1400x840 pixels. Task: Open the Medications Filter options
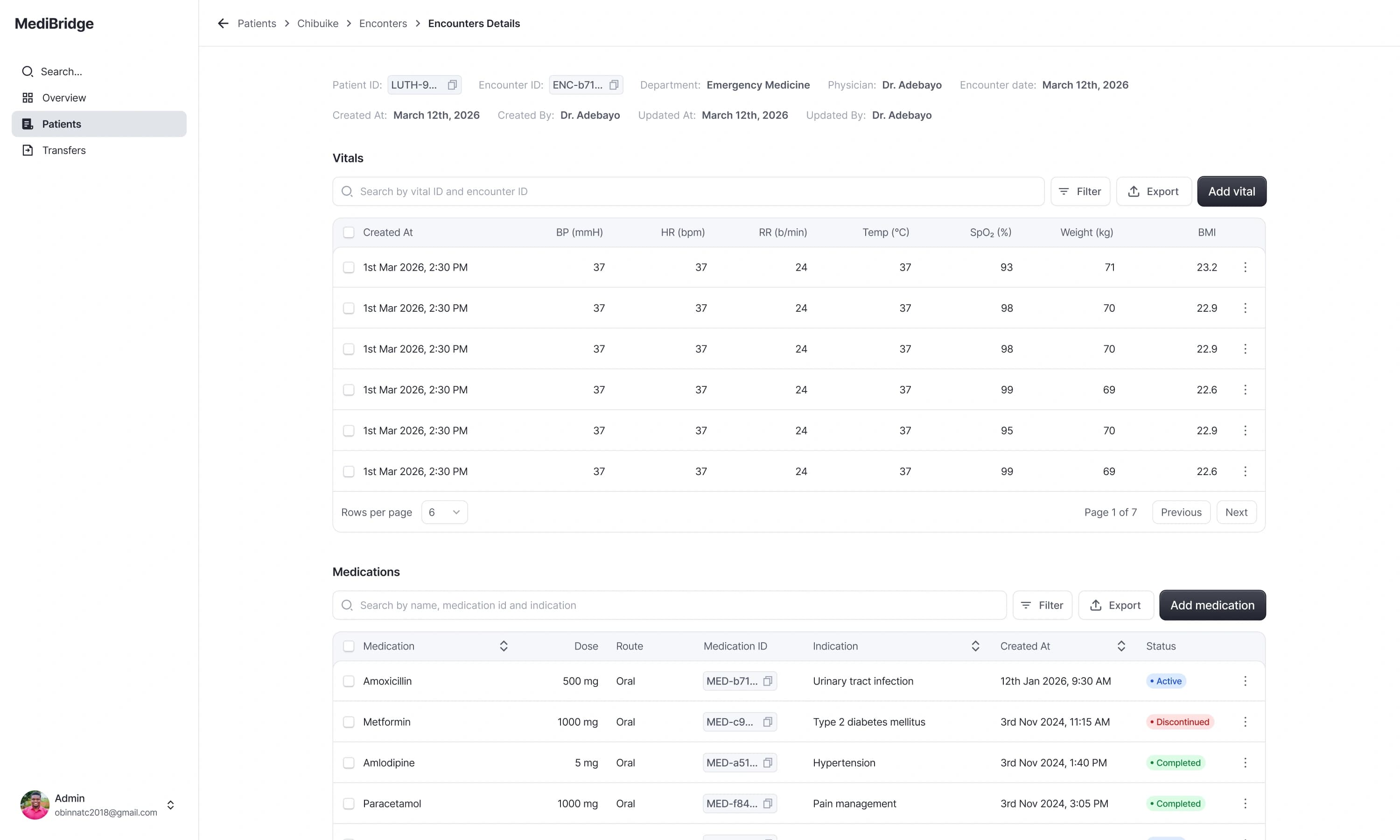(x=1042, y=605)
